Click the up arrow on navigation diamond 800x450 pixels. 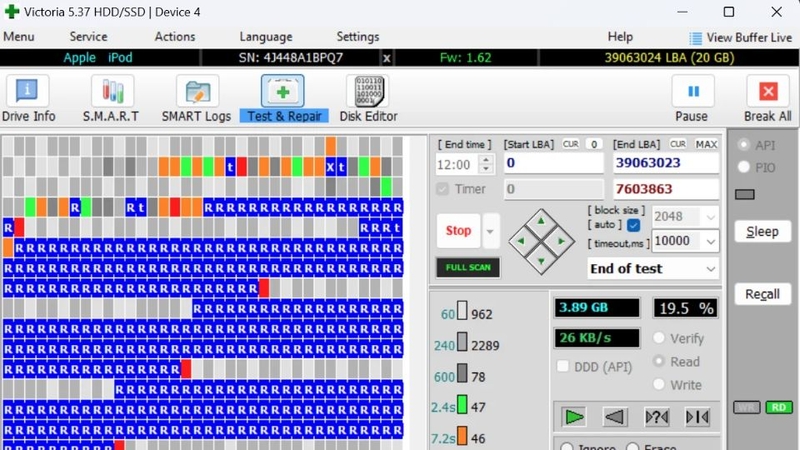click(x=541, y=221)
